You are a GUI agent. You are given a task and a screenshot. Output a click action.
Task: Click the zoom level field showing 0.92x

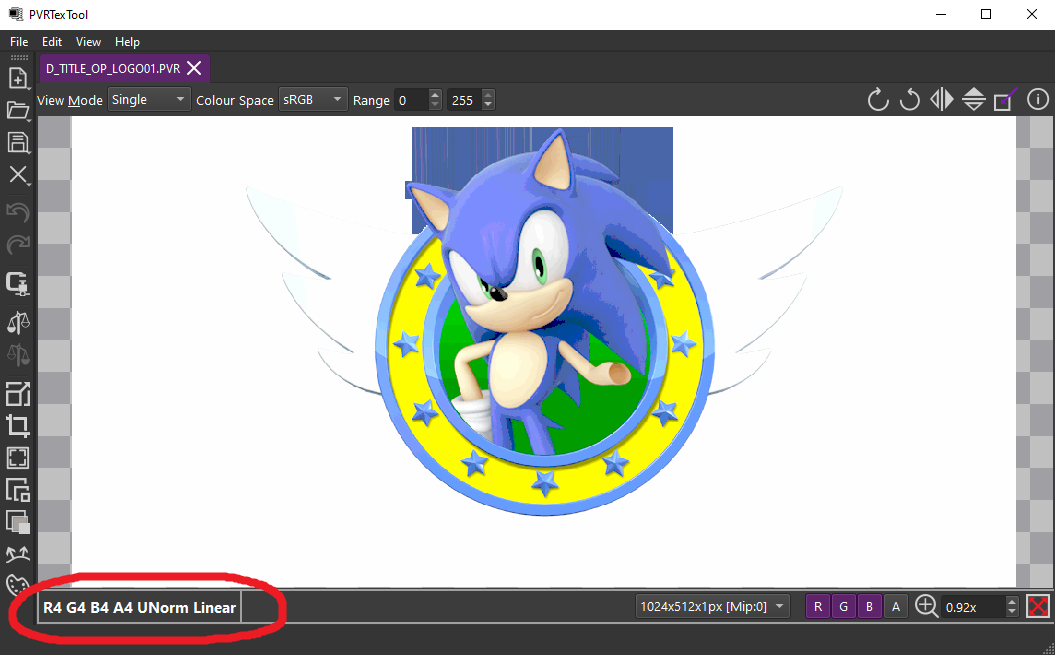pos(973,606)
